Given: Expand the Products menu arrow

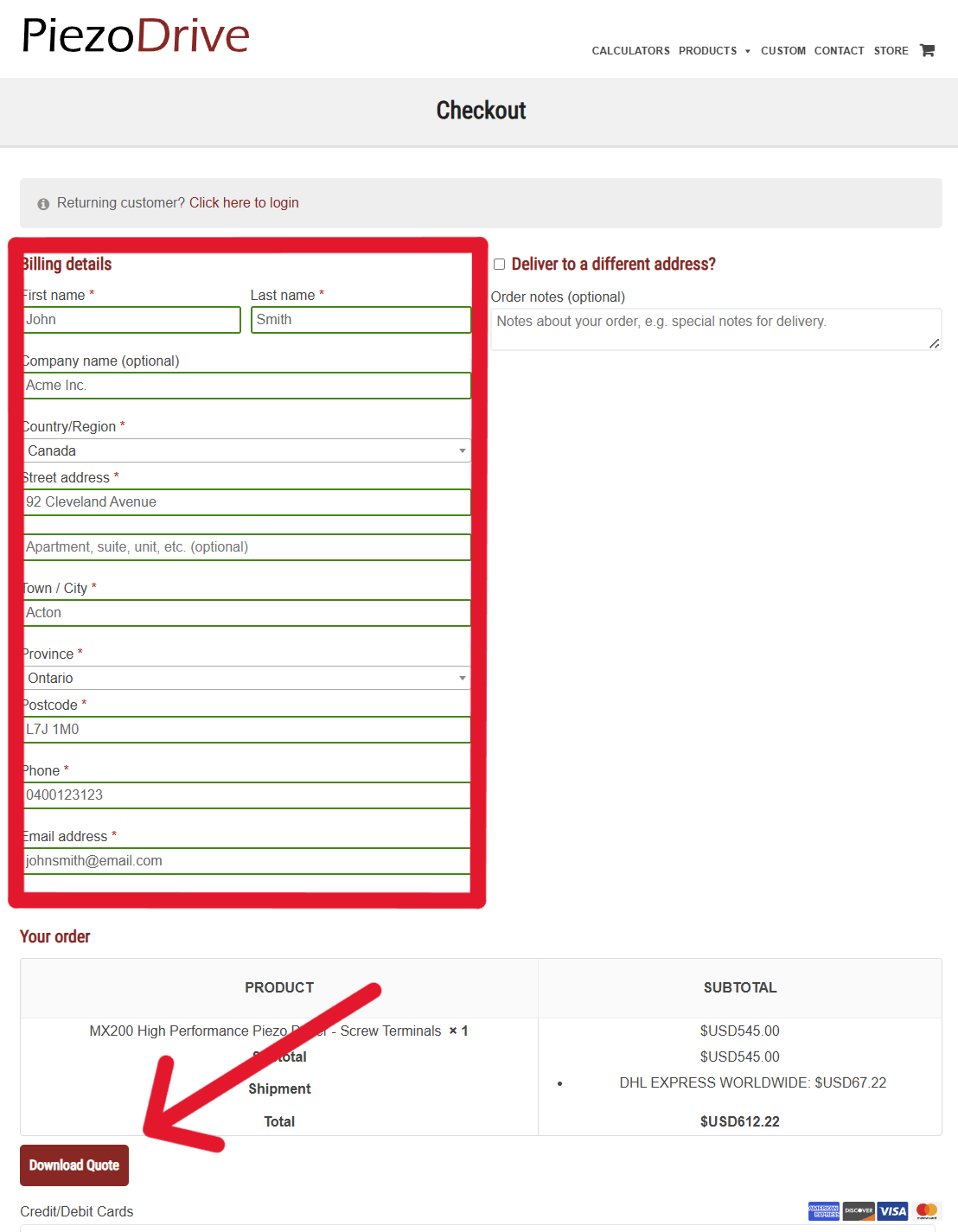Looking at the screenshot, I should 747,51.
